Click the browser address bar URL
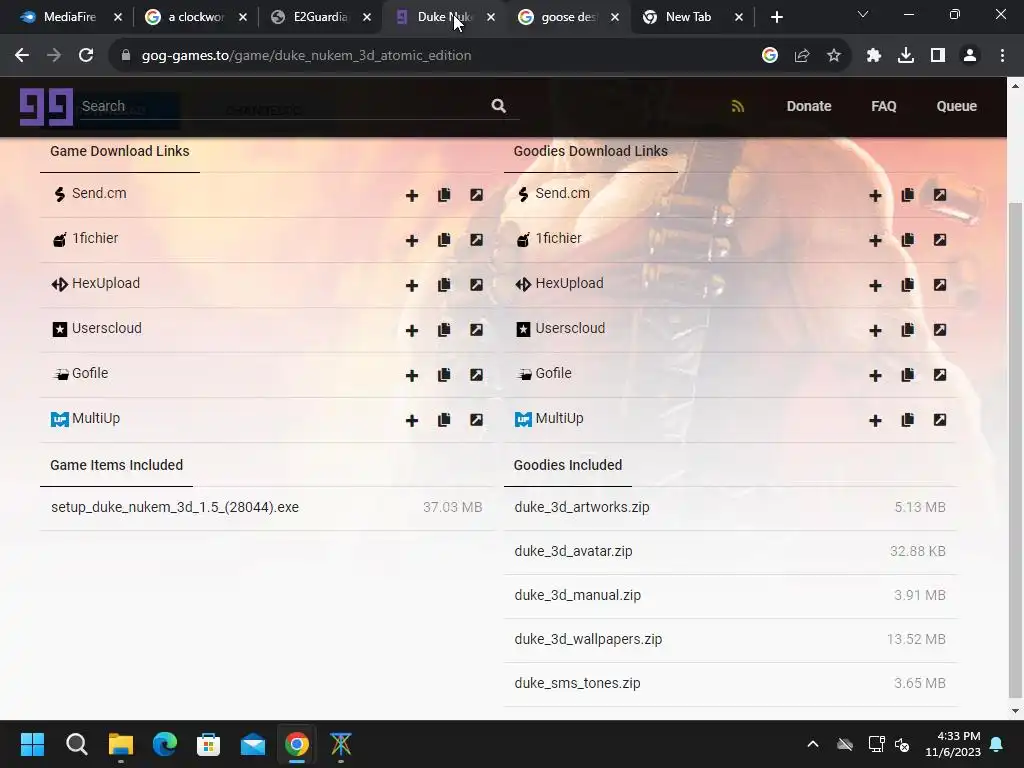The image size is (1024, 768). tap(306, 56)
